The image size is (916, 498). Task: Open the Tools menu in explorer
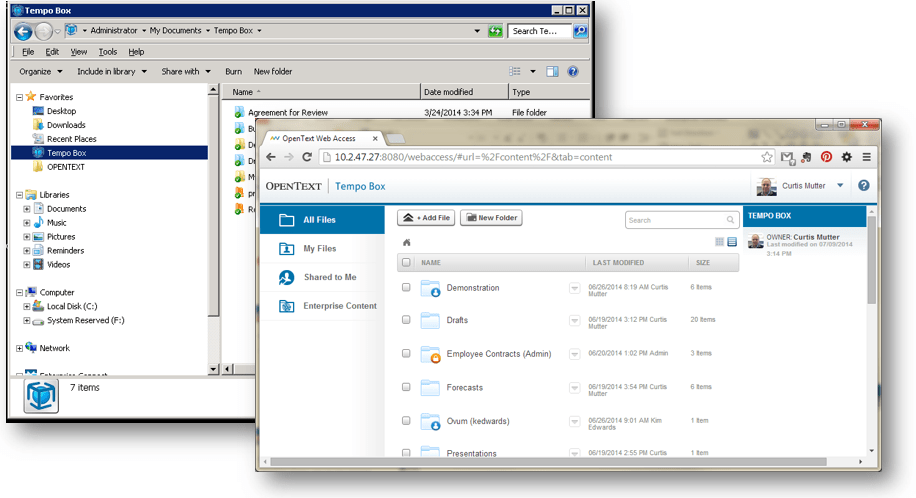(x=107, y=51)
